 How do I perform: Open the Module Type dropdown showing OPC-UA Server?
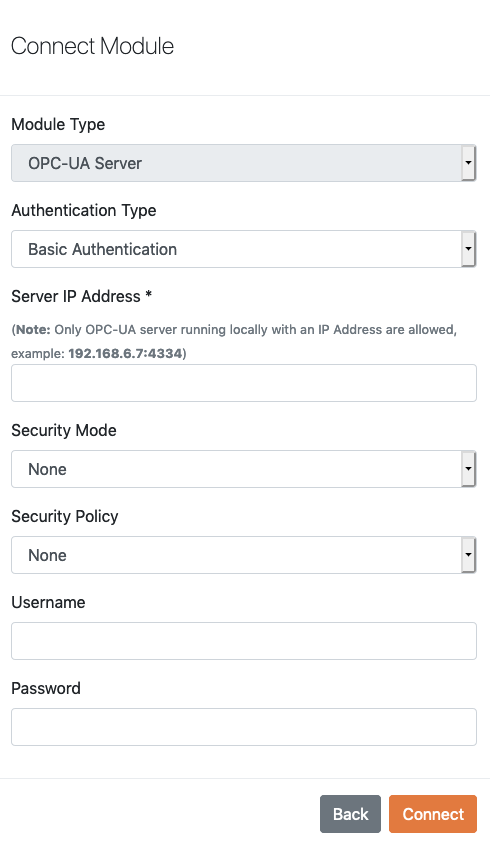(244, 163)
